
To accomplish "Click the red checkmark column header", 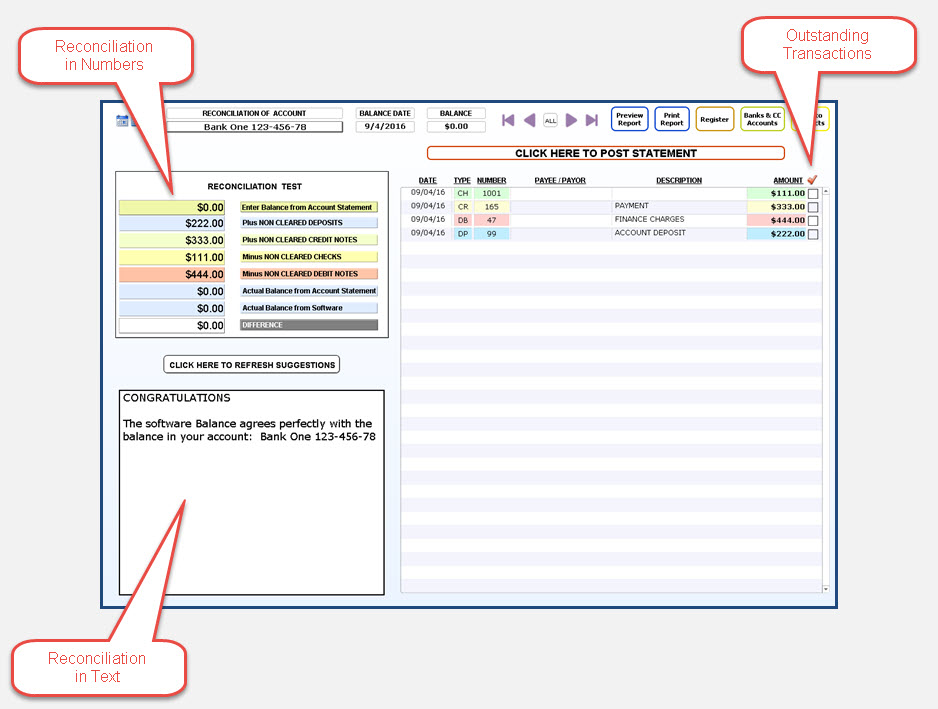I will (812, 180).
